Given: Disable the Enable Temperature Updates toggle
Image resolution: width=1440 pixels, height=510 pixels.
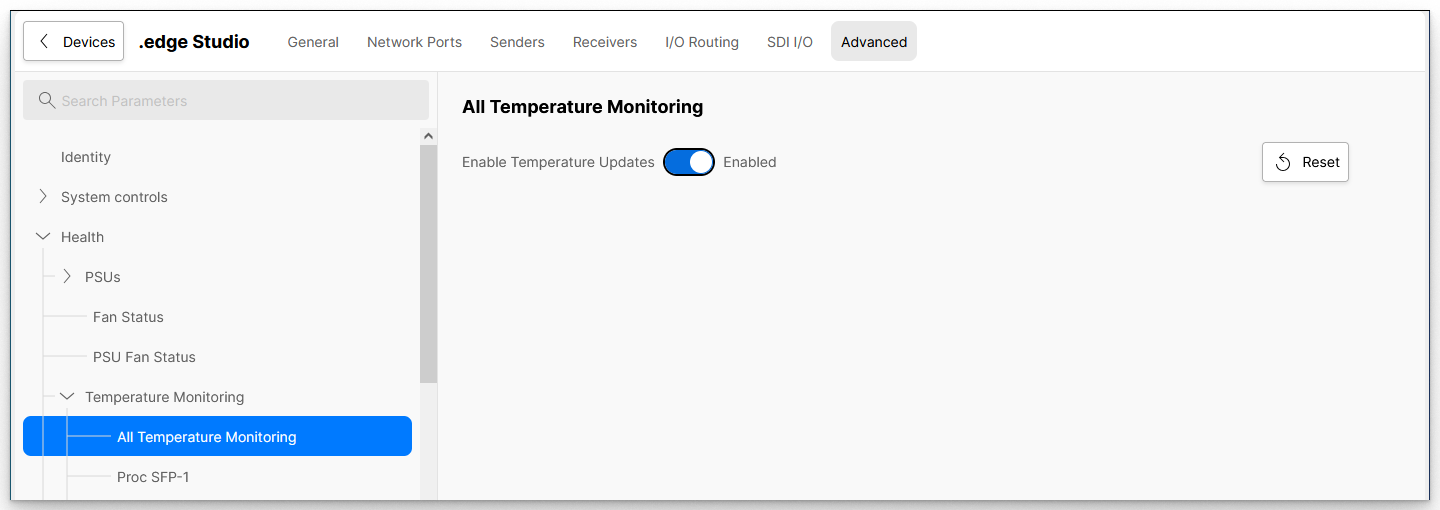Looking at the screenshot, I should pyautogui.click(x=689, y=162).
